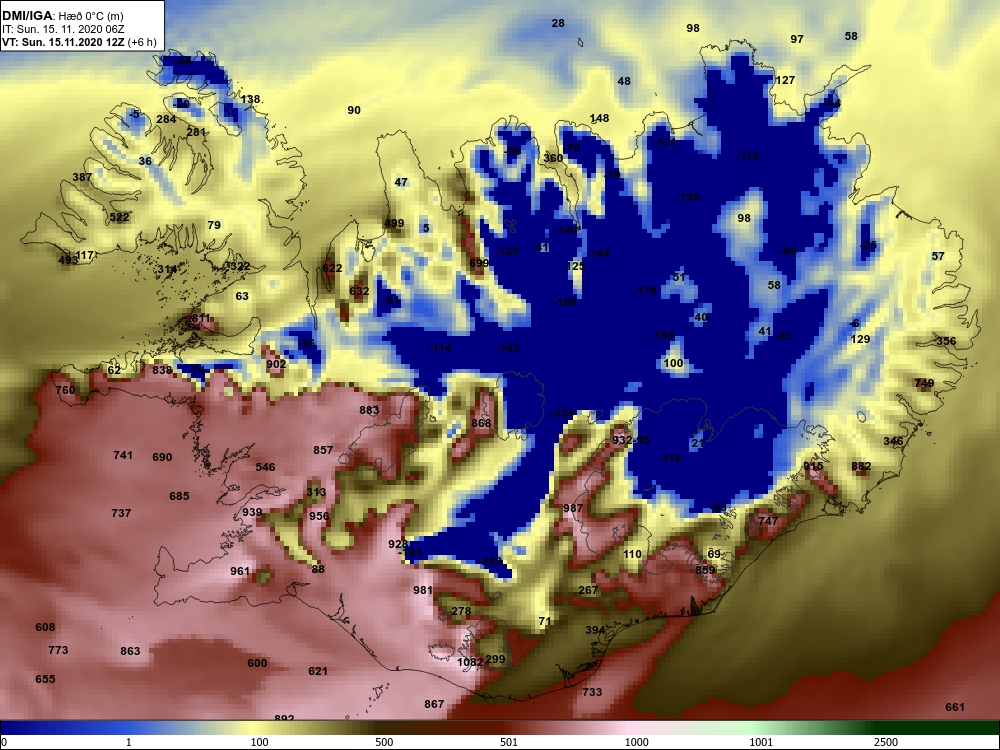Click the legend scale label '2500'
The height and width of the screenshot is (750, 1000).
pyautogui.click(x=886, y=742)
